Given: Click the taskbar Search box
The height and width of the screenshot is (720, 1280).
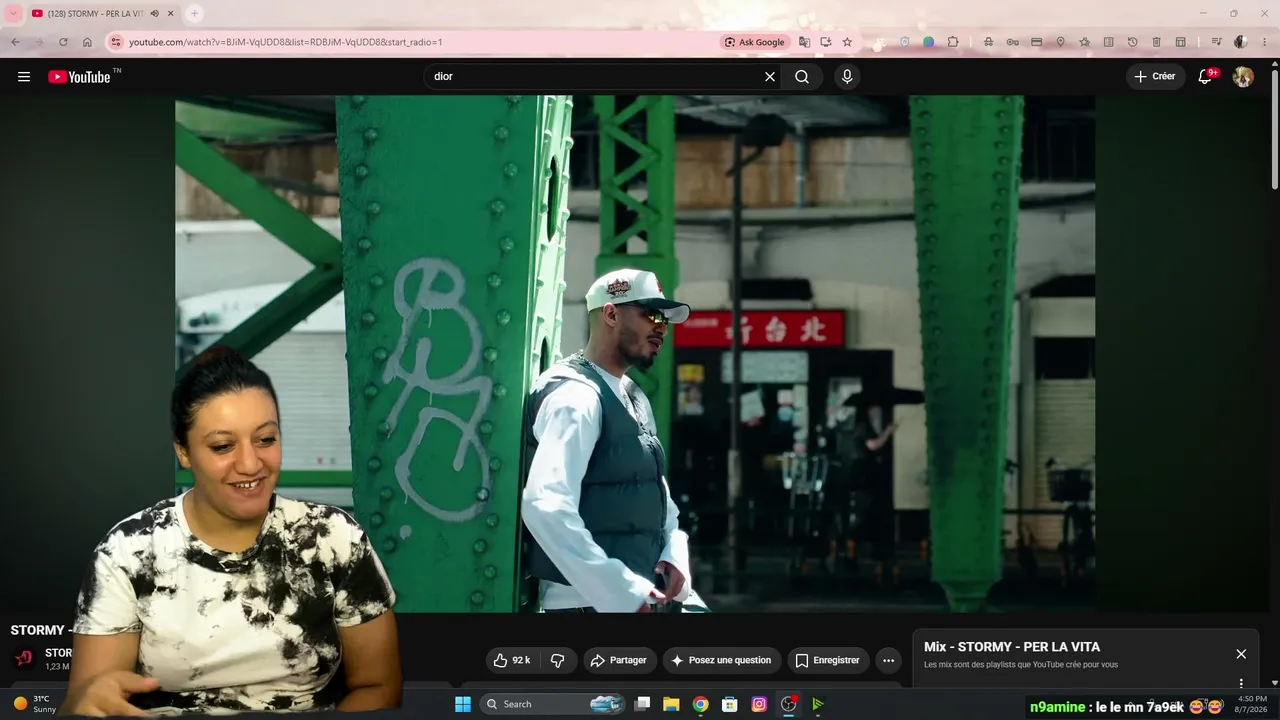Looking at the screenshot, I should [553, 704].
